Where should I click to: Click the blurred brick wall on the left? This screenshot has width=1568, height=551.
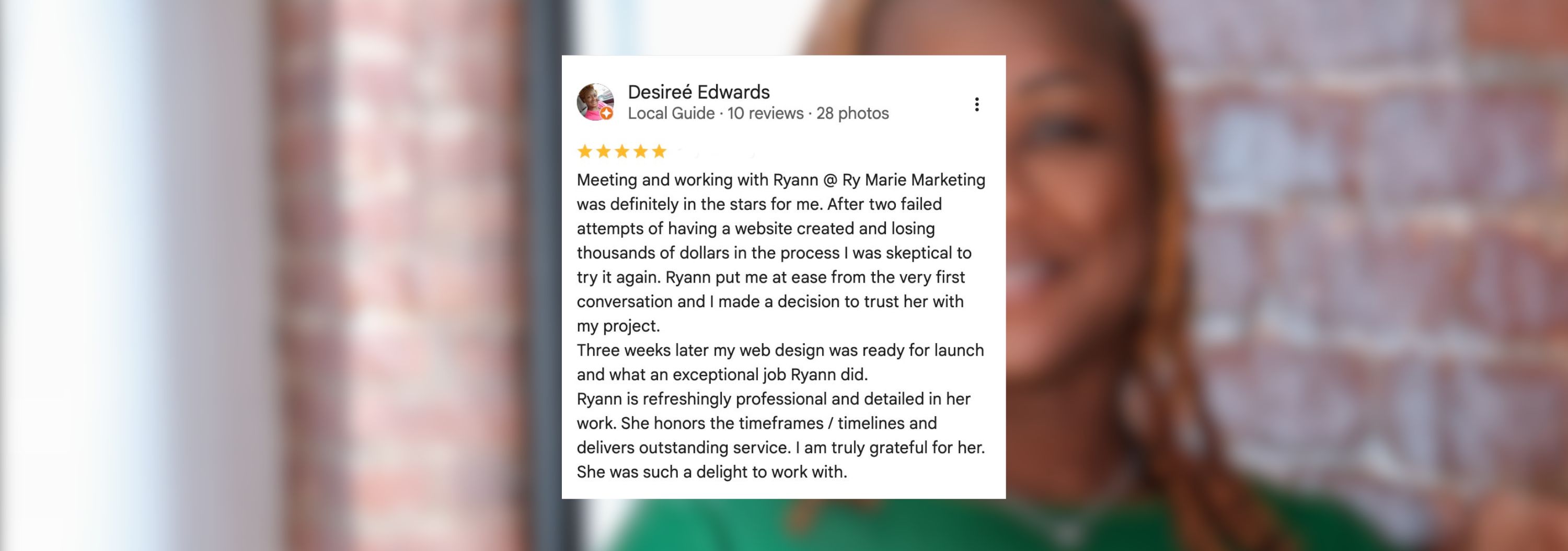(377, 274)
